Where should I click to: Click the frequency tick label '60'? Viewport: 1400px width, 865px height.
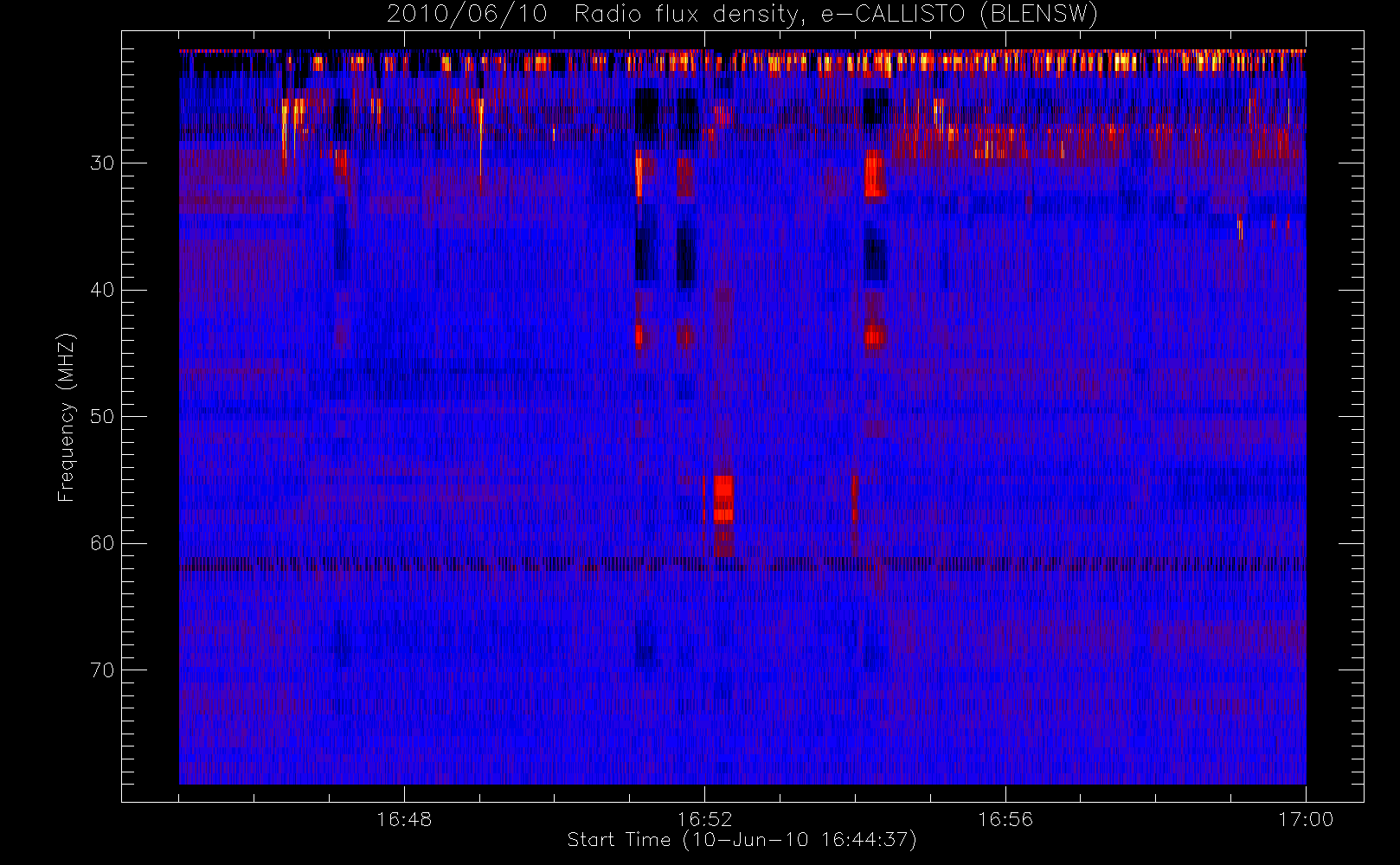click(102, 543)
